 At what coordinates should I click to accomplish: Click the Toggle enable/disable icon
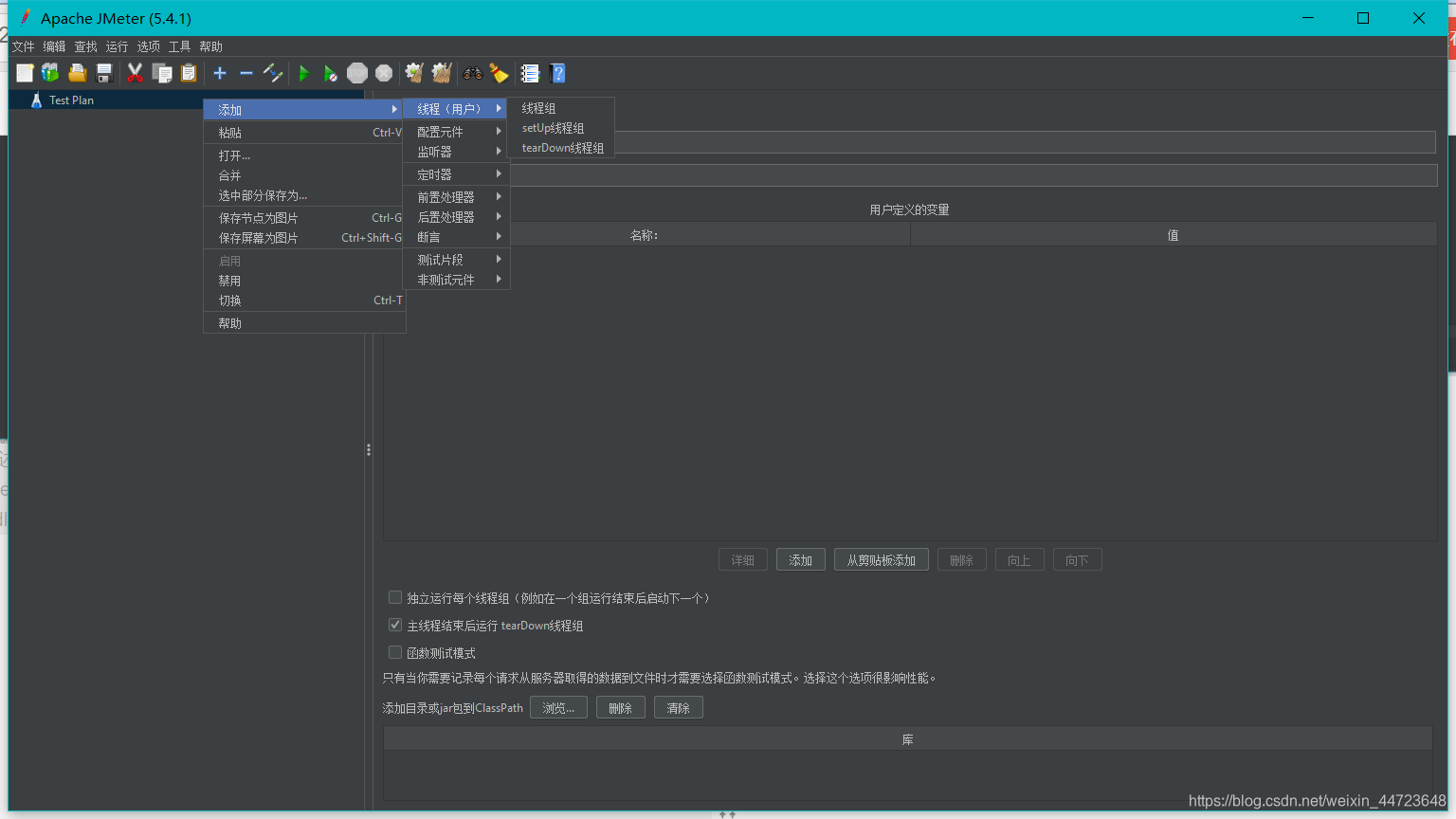click(273, 73)
